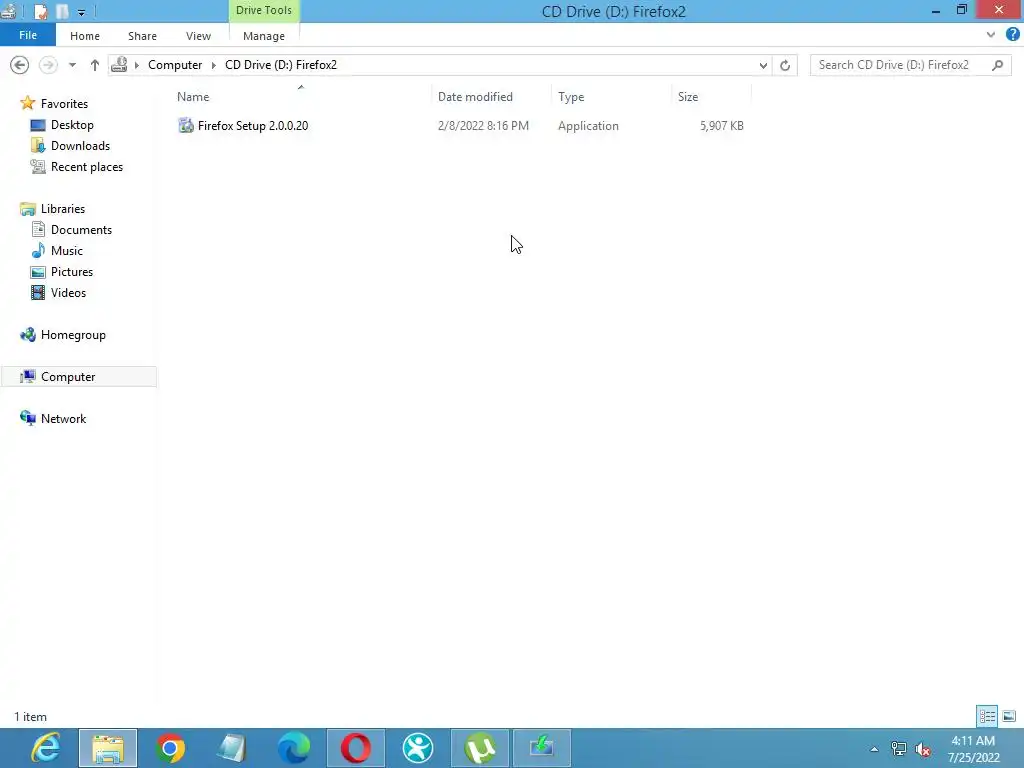Open Desktop in Favorites
Screen dimensions: 1024x768
tap(72, 125)
